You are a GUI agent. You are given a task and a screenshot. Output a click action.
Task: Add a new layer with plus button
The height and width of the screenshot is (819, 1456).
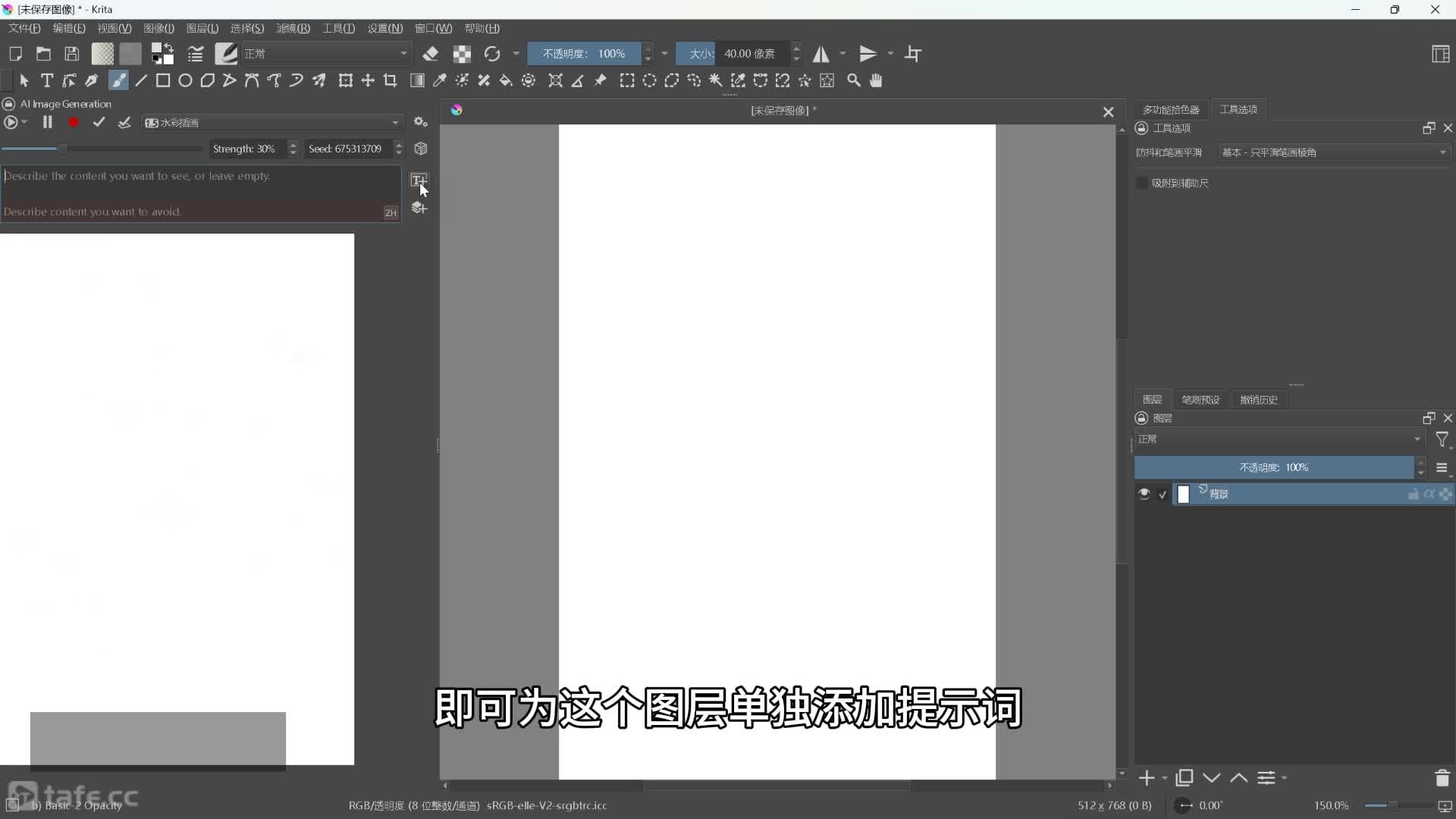click(x=1147, y=778)
